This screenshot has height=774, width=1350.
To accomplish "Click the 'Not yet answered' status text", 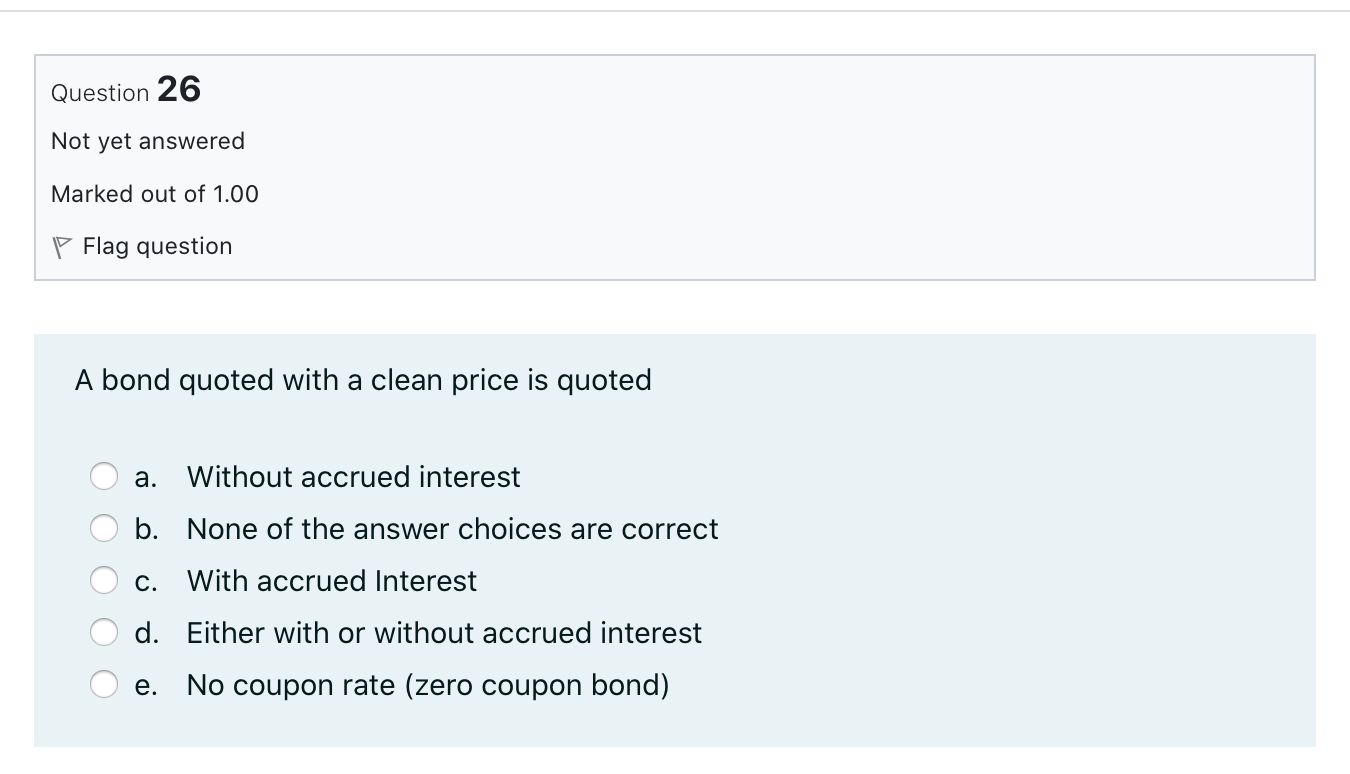I will 148,141.
